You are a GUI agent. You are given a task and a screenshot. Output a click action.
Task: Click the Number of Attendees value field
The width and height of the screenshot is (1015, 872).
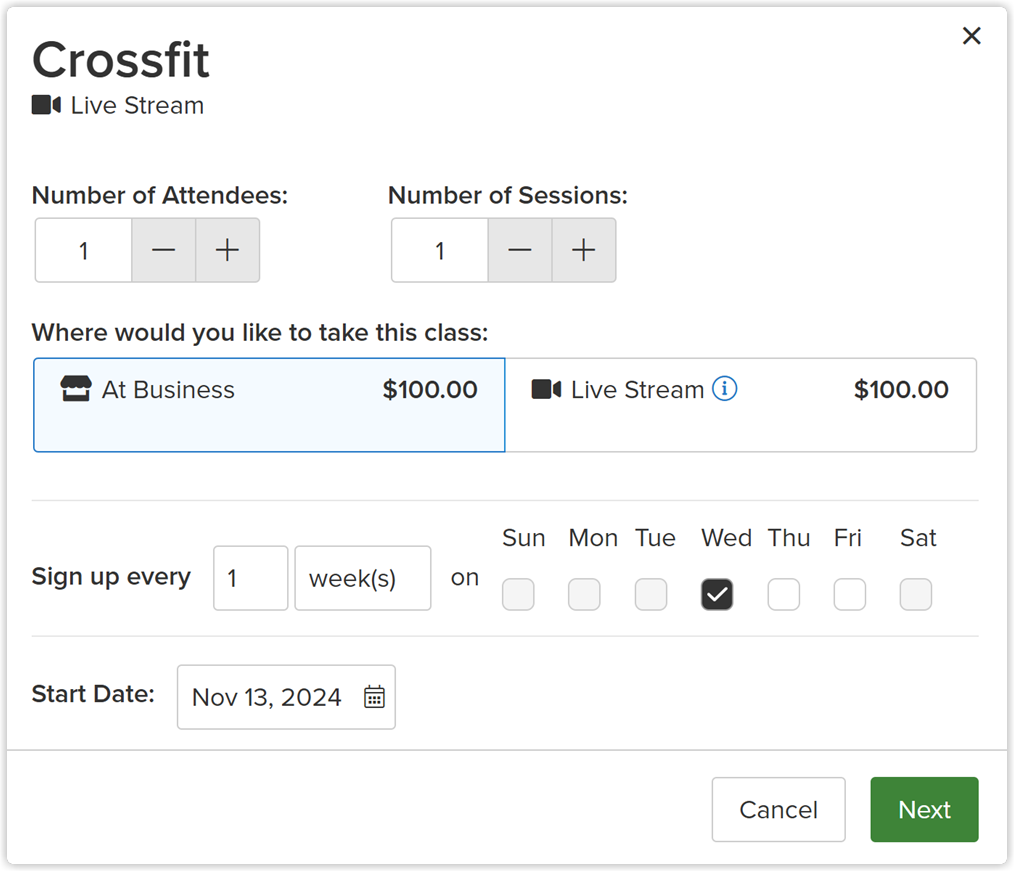84,250
